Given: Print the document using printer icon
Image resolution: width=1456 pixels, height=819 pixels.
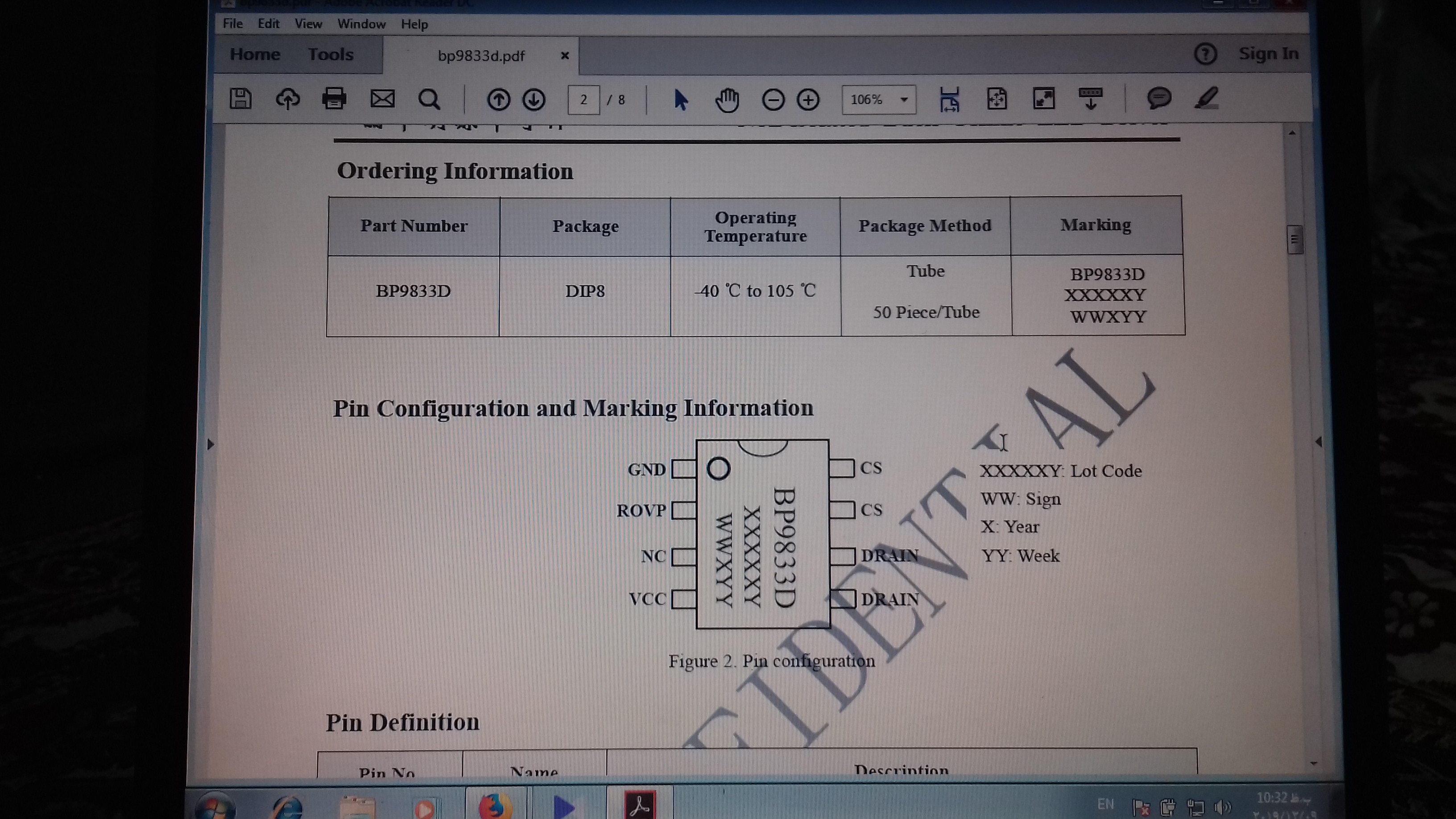Looking at the screenshot, I should pos(334,99).
